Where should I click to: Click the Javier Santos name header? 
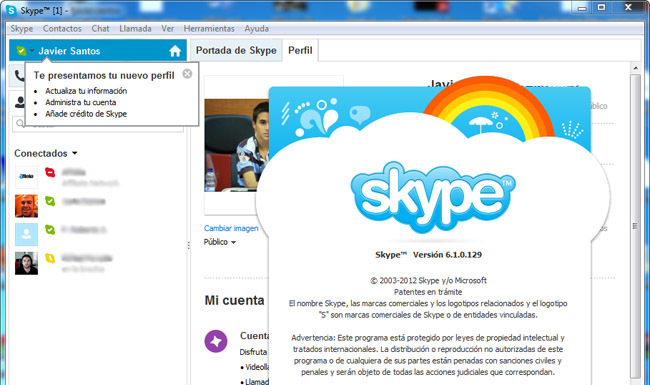click(x=69, y=51)
